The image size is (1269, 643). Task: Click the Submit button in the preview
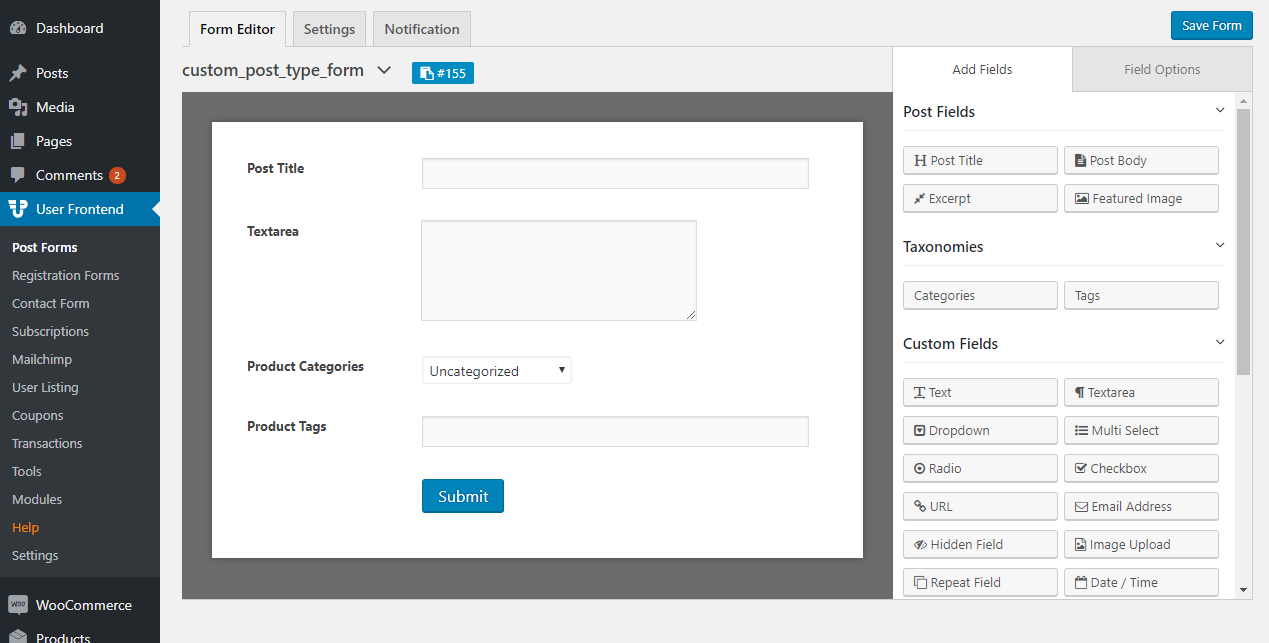coord(462,496)
